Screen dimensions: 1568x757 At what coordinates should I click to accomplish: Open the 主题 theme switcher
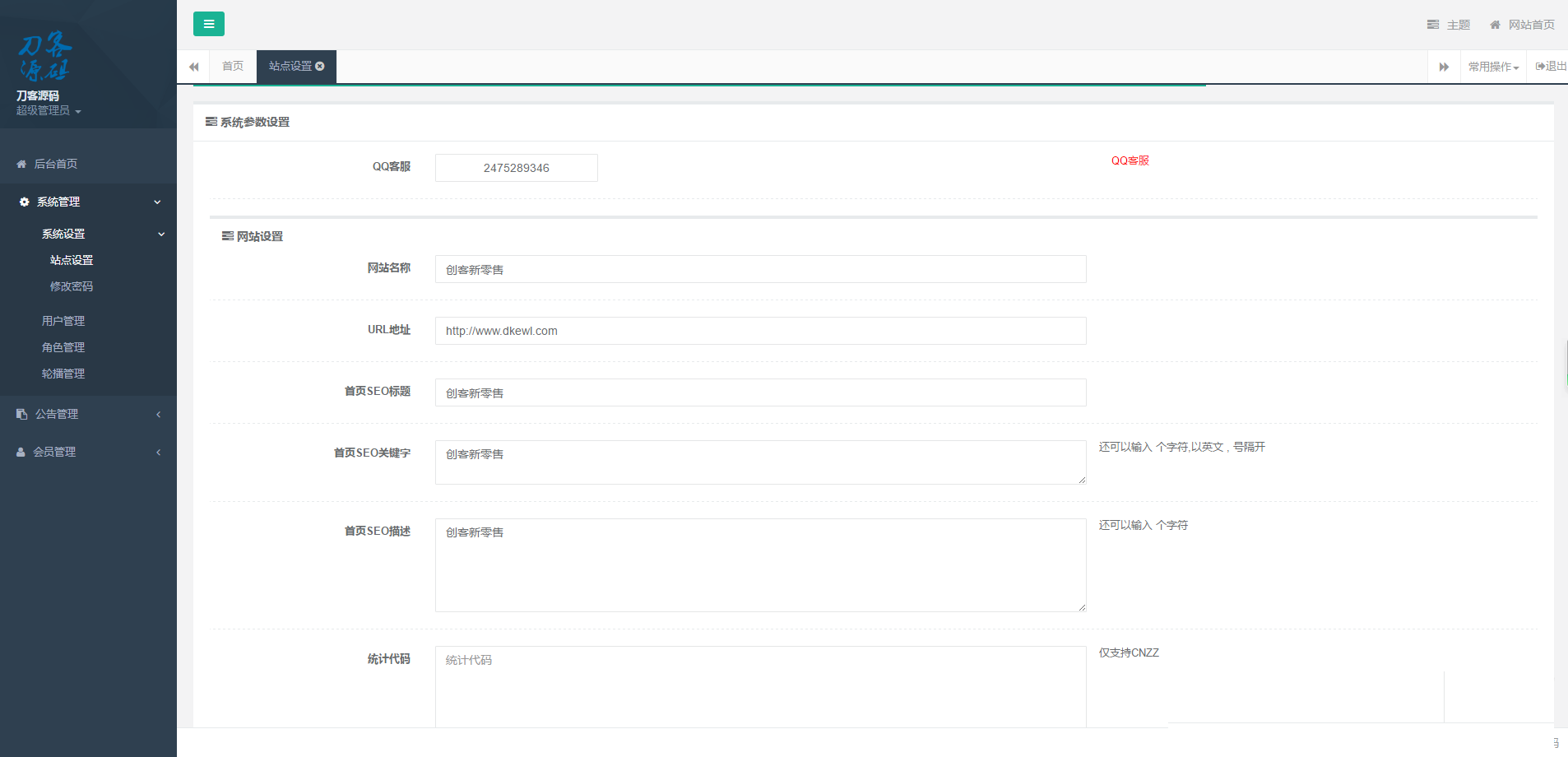click(x=1449, y=25)
